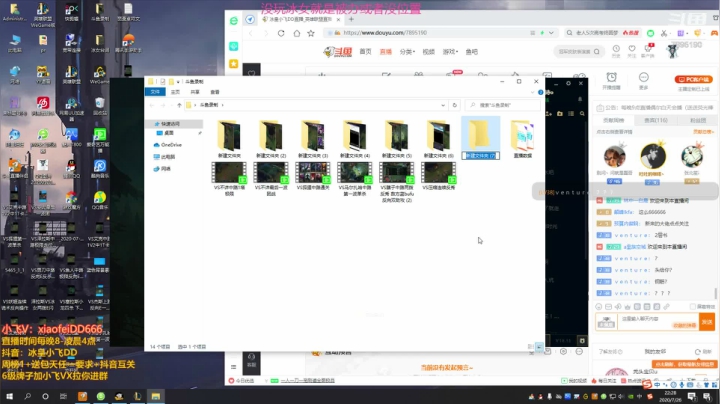Open QQ Music desktop icon
Screen dimensions: 720x404
tap(100, 201)
